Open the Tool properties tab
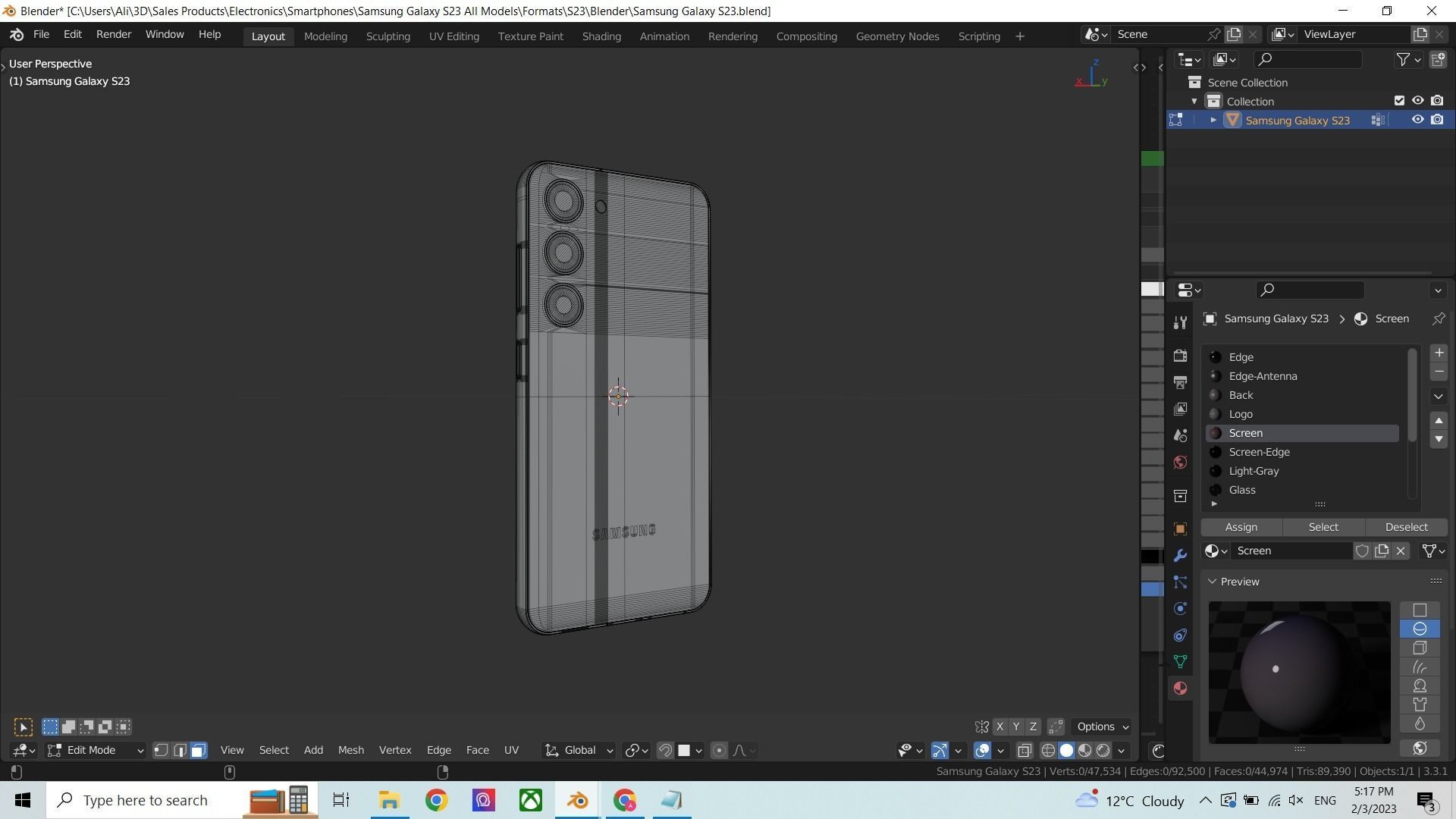 (1180, 323)
